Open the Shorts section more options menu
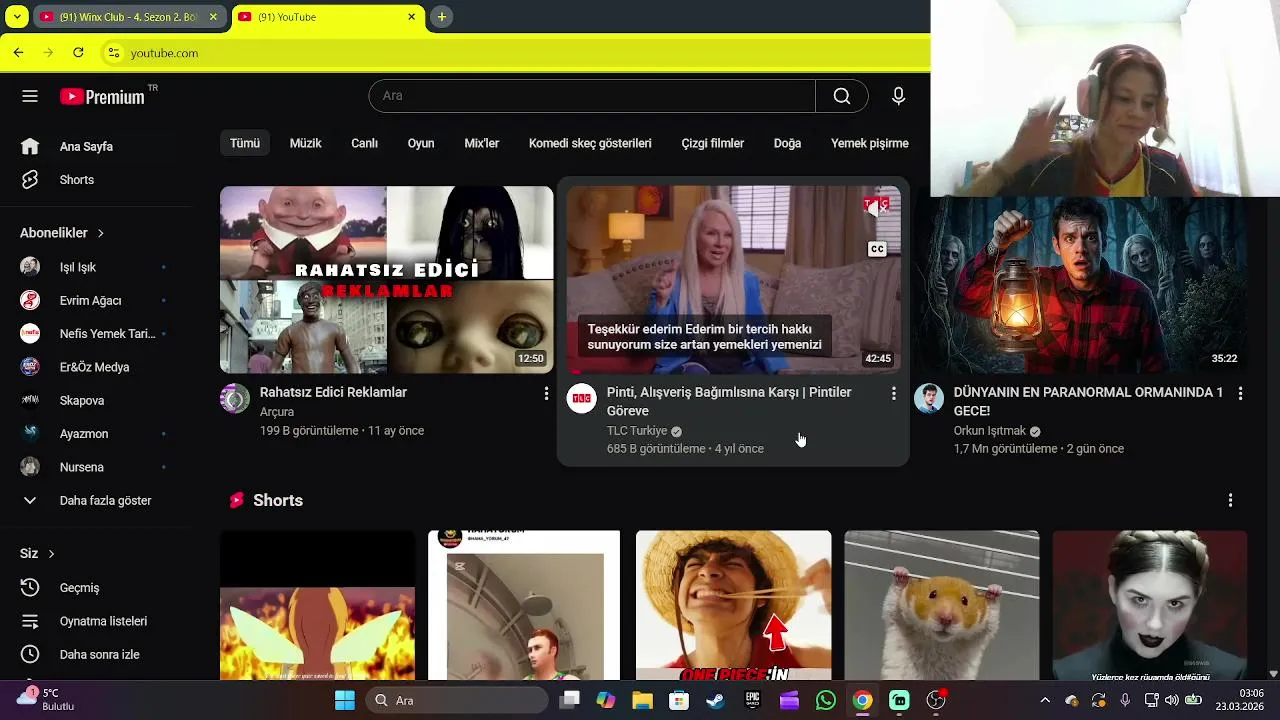 1230,500
